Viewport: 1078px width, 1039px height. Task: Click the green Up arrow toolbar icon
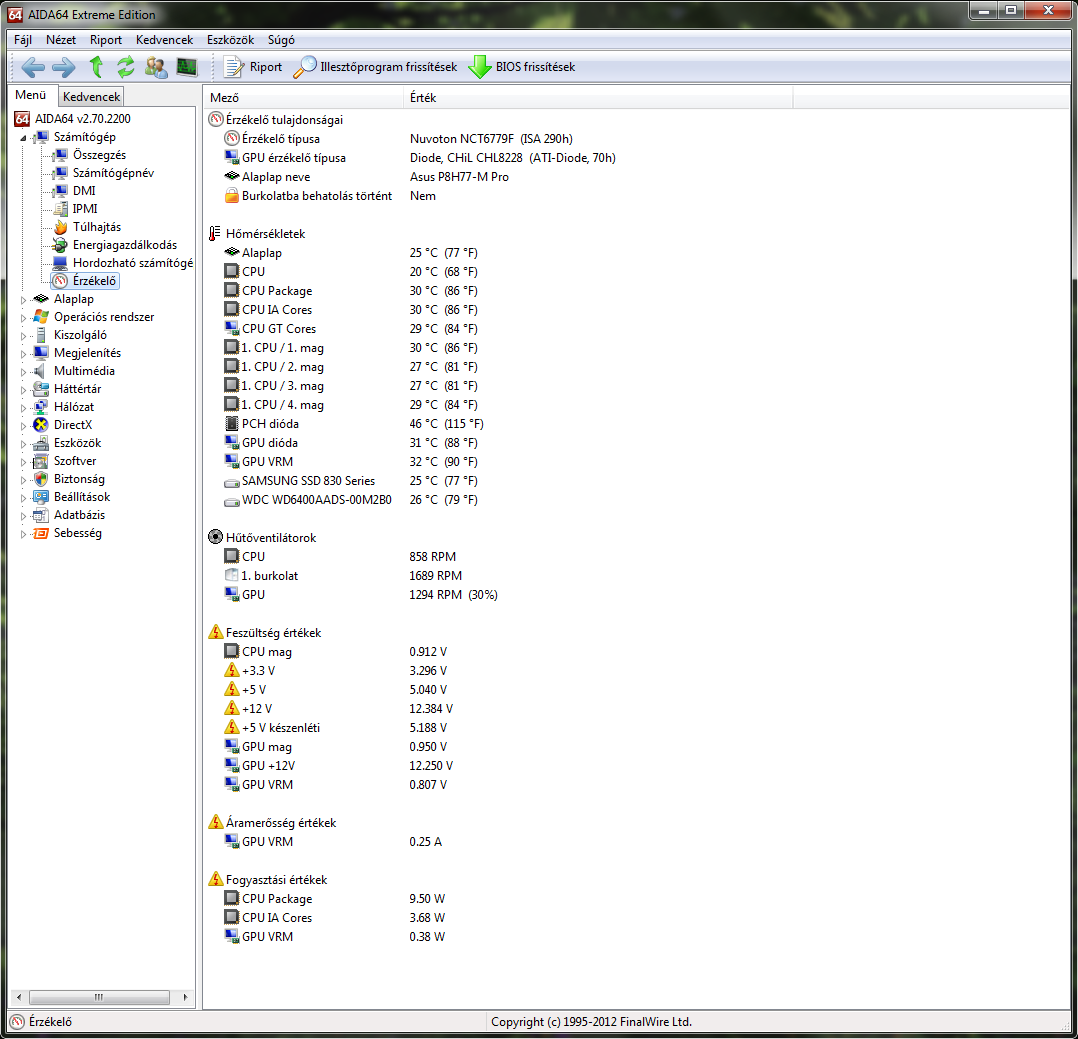96,67
